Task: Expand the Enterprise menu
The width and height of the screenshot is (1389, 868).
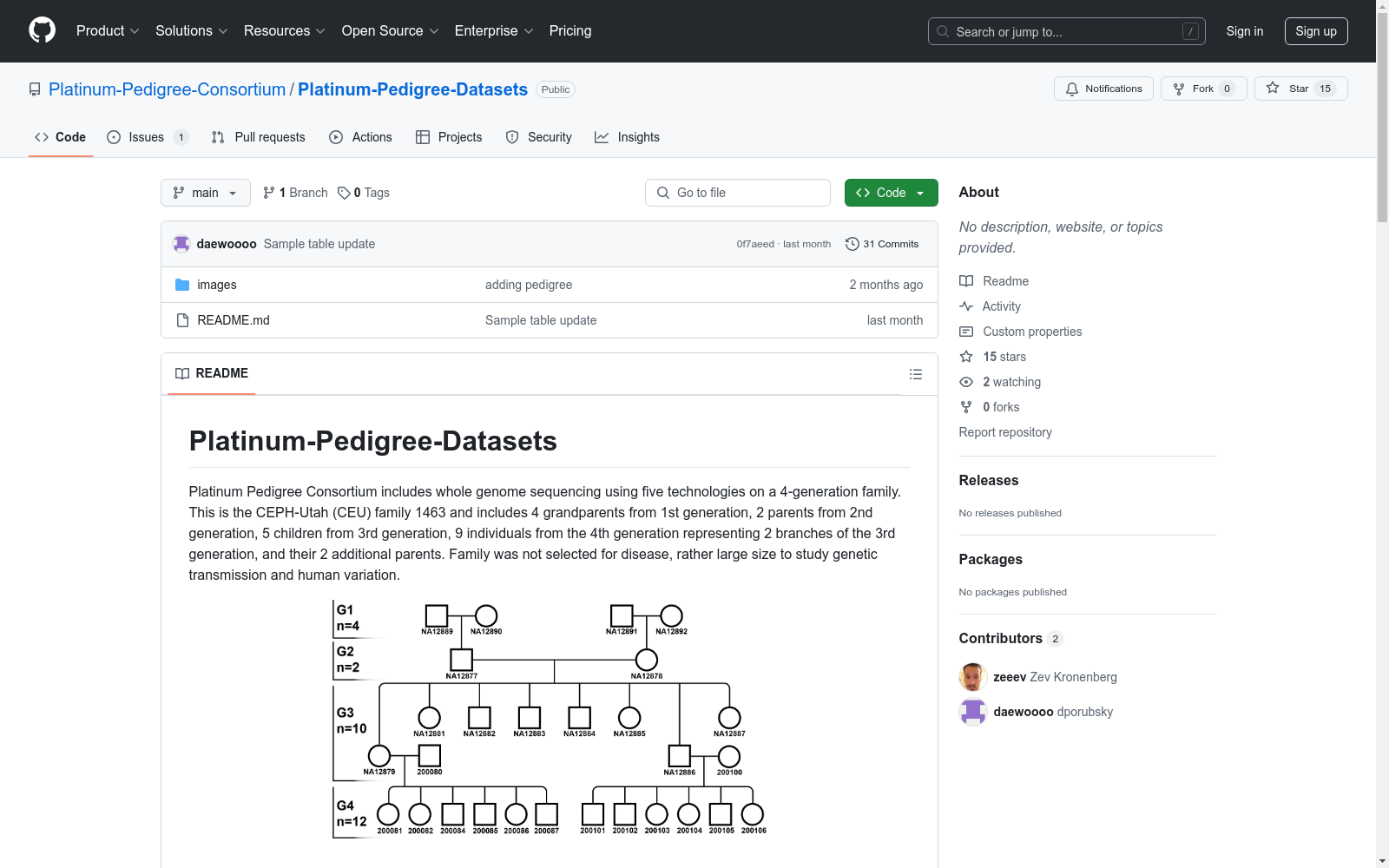Action: tap(494, 31)
